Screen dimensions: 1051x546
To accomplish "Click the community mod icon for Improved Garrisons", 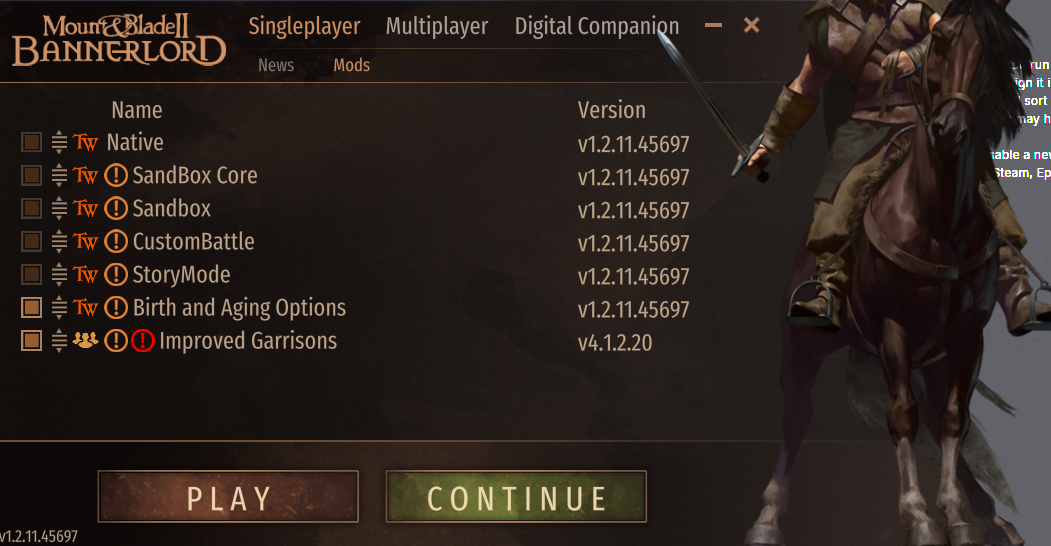I will 85,340.
